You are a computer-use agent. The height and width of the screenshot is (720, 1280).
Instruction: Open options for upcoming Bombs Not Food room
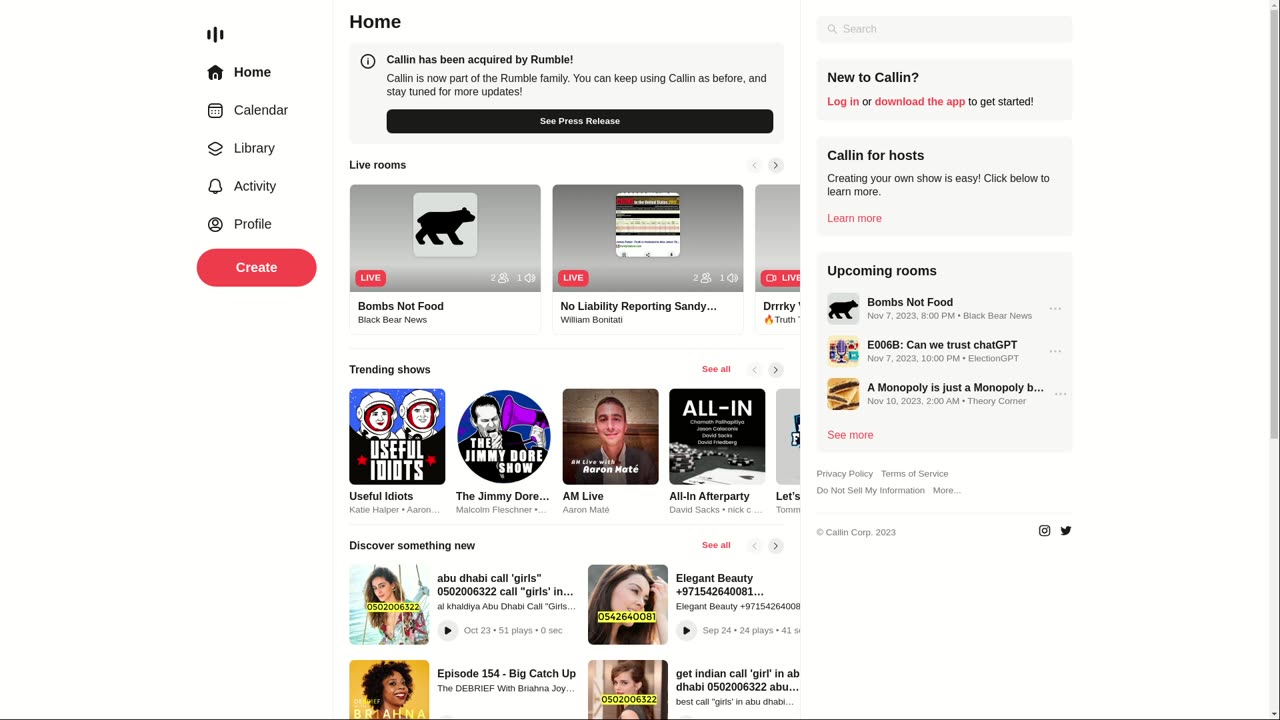click(x=1055, y=309)
